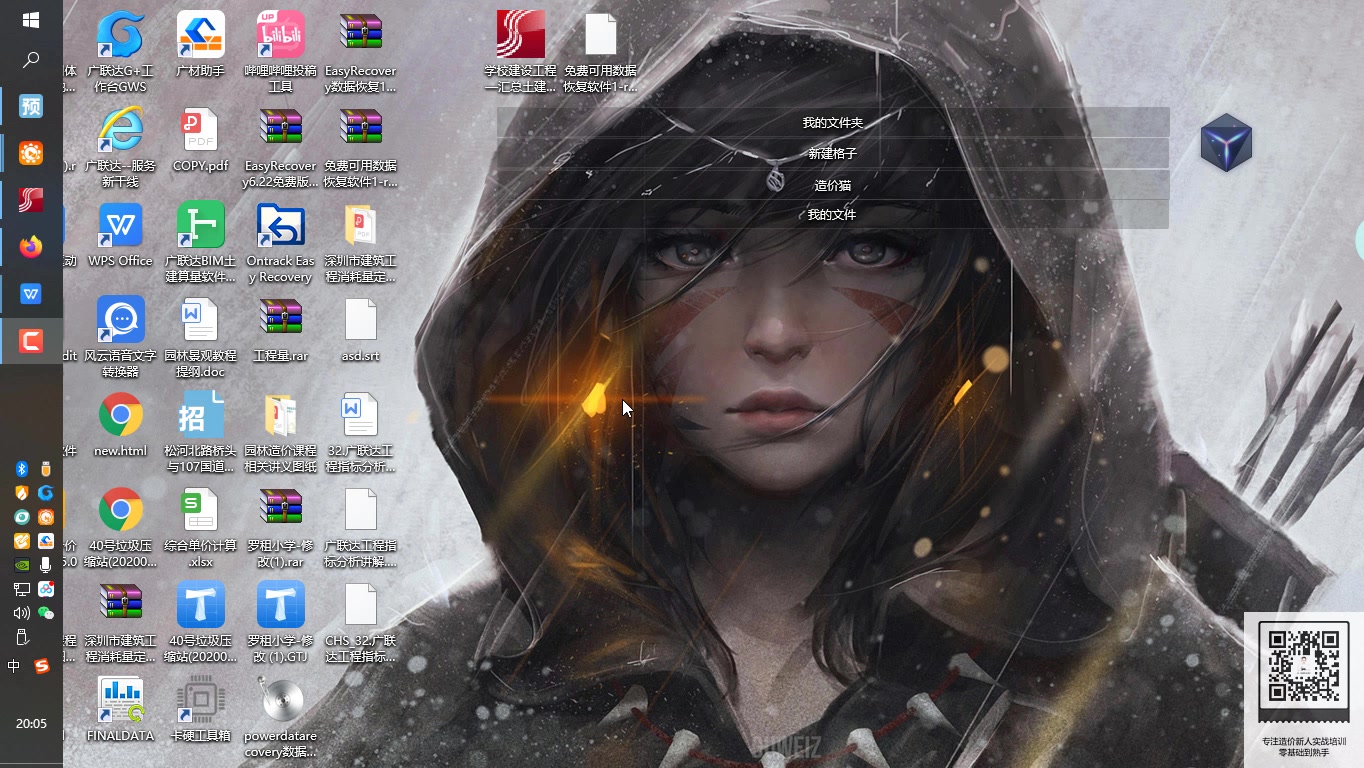Open 广材助手 shortcut
This screenshot has width=1364, height=768.
200,45
